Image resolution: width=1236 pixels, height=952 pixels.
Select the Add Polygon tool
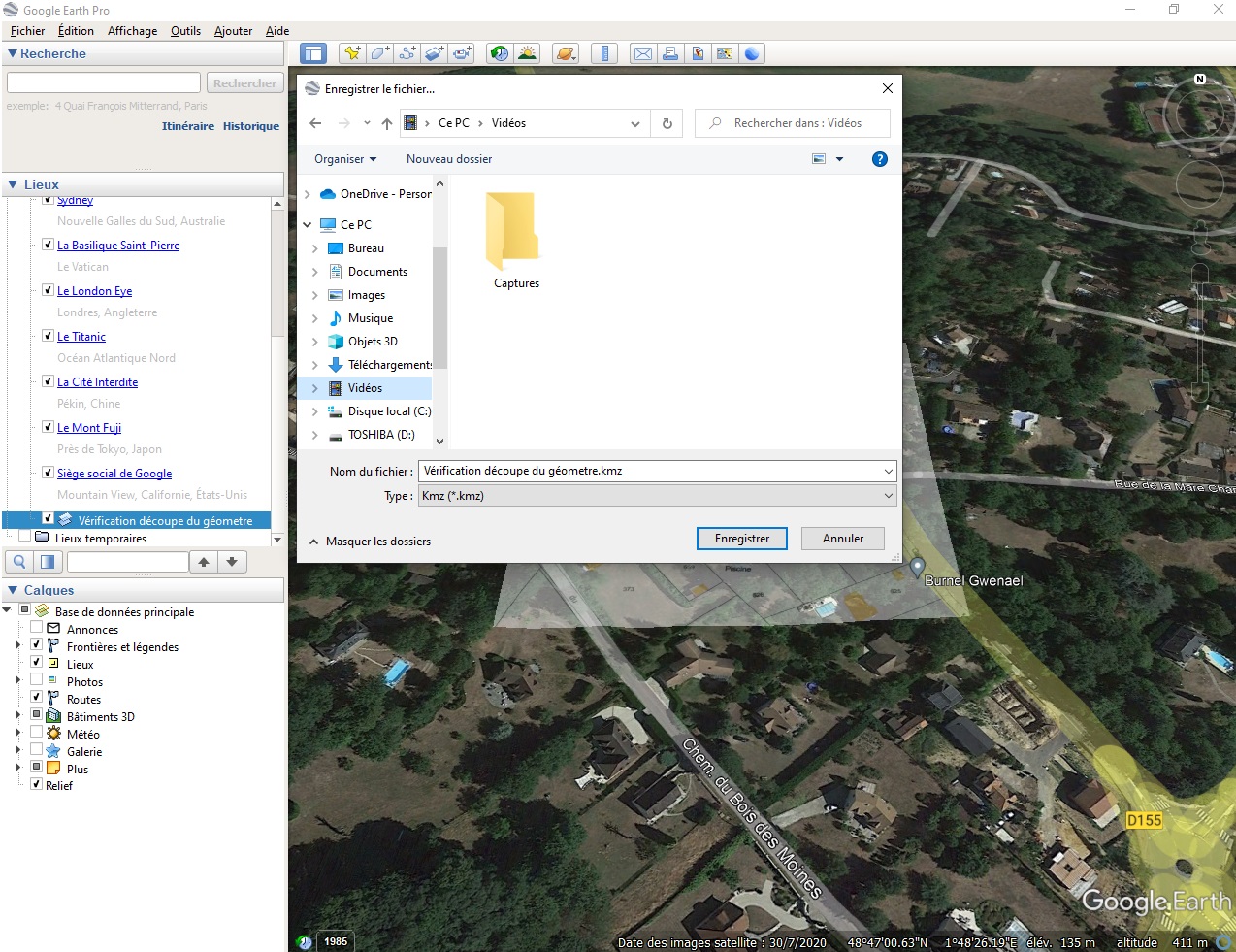coord(379,53)
